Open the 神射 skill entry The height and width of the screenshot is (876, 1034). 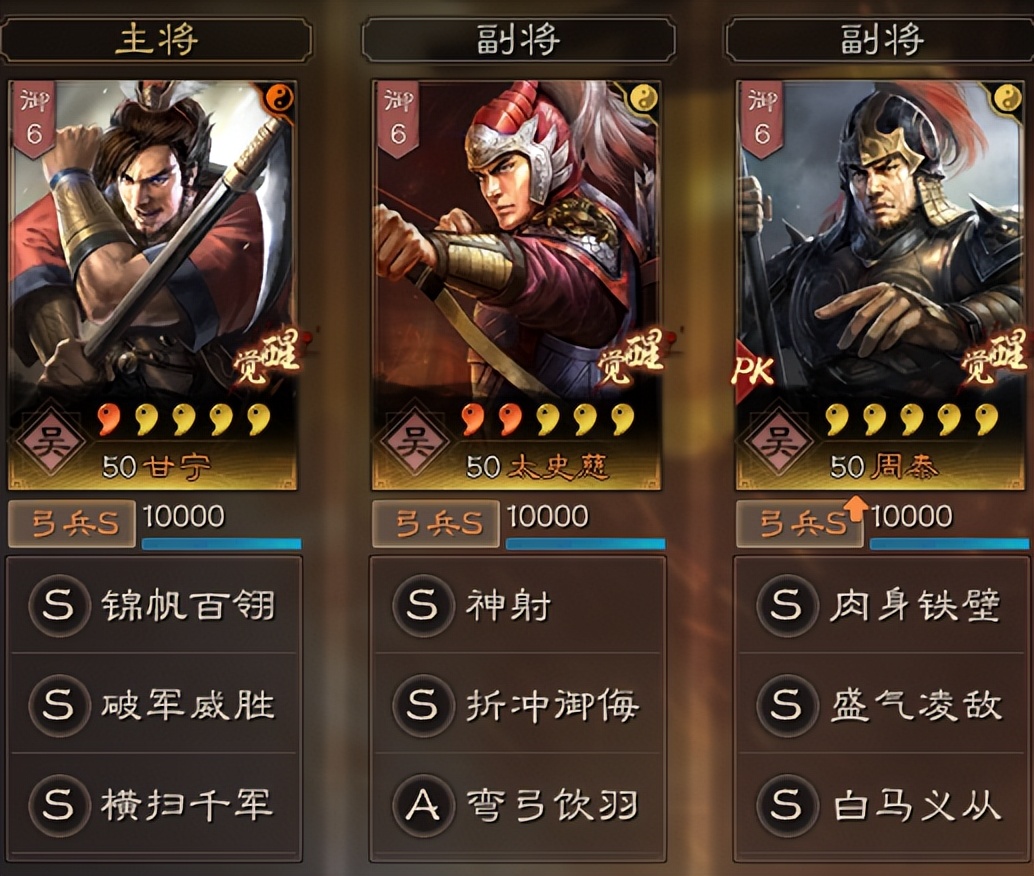[518, 605]
